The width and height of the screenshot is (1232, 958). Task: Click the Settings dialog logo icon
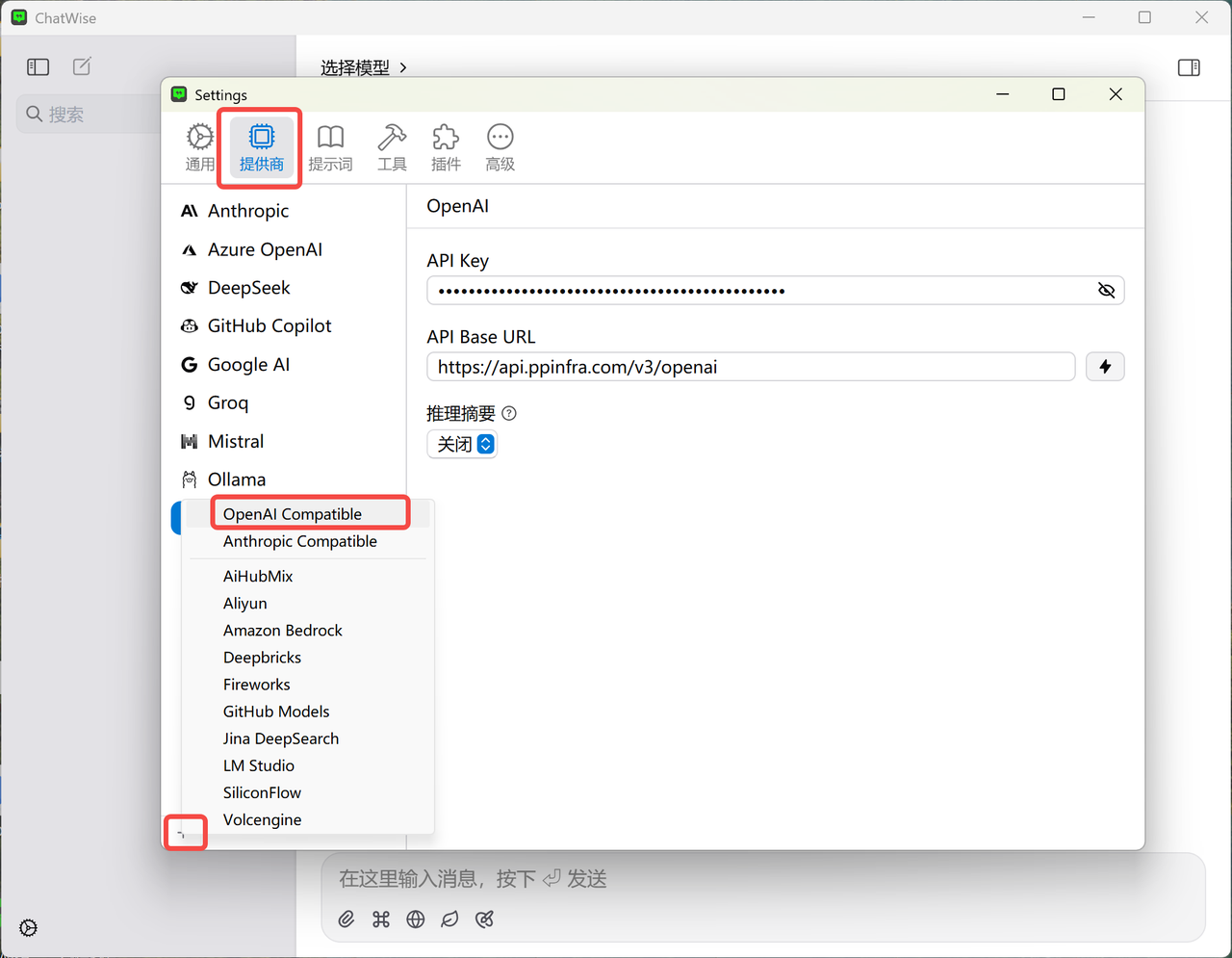tap(179, 94)
